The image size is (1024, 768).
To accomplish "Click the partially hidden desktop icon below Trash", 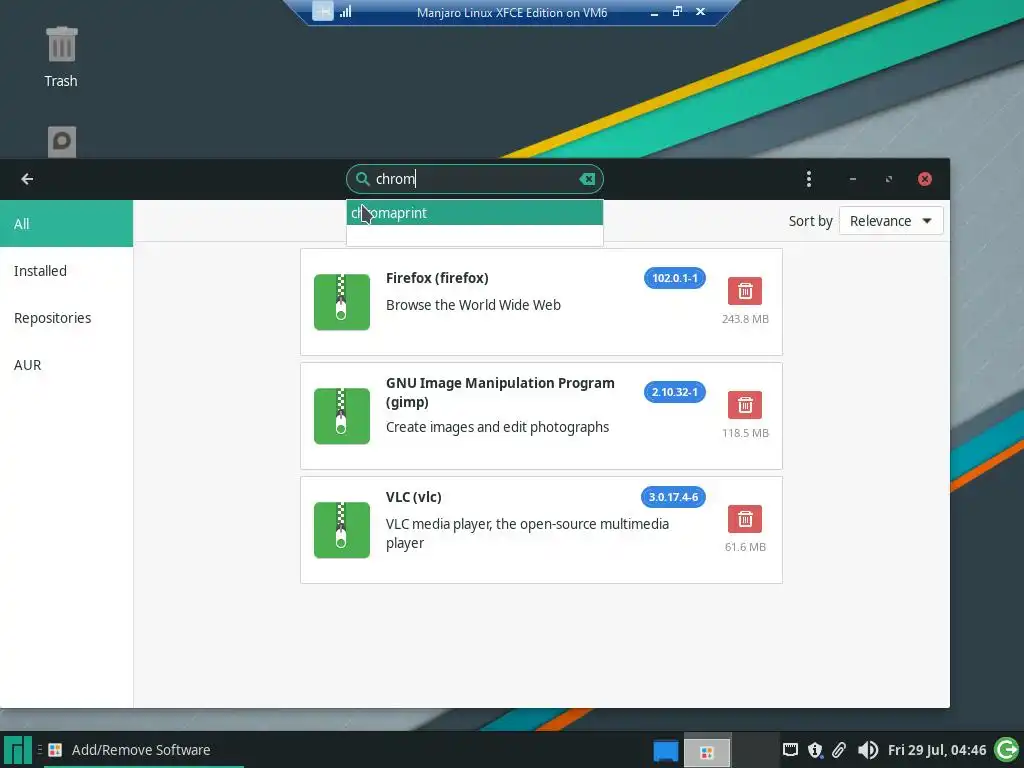I will point(62,142).
